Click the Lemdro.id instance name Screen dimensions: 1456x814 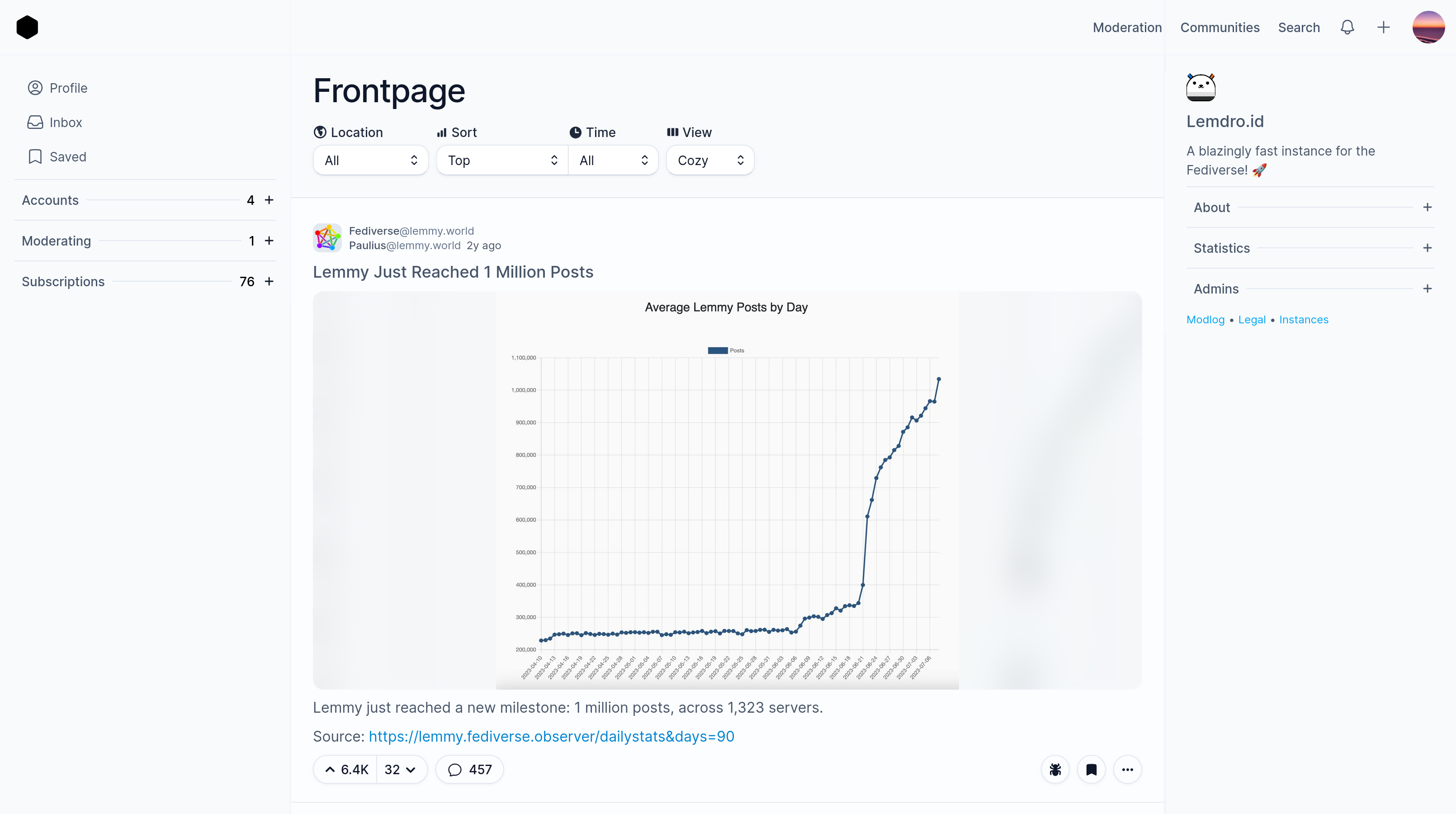click(1225, 122)
